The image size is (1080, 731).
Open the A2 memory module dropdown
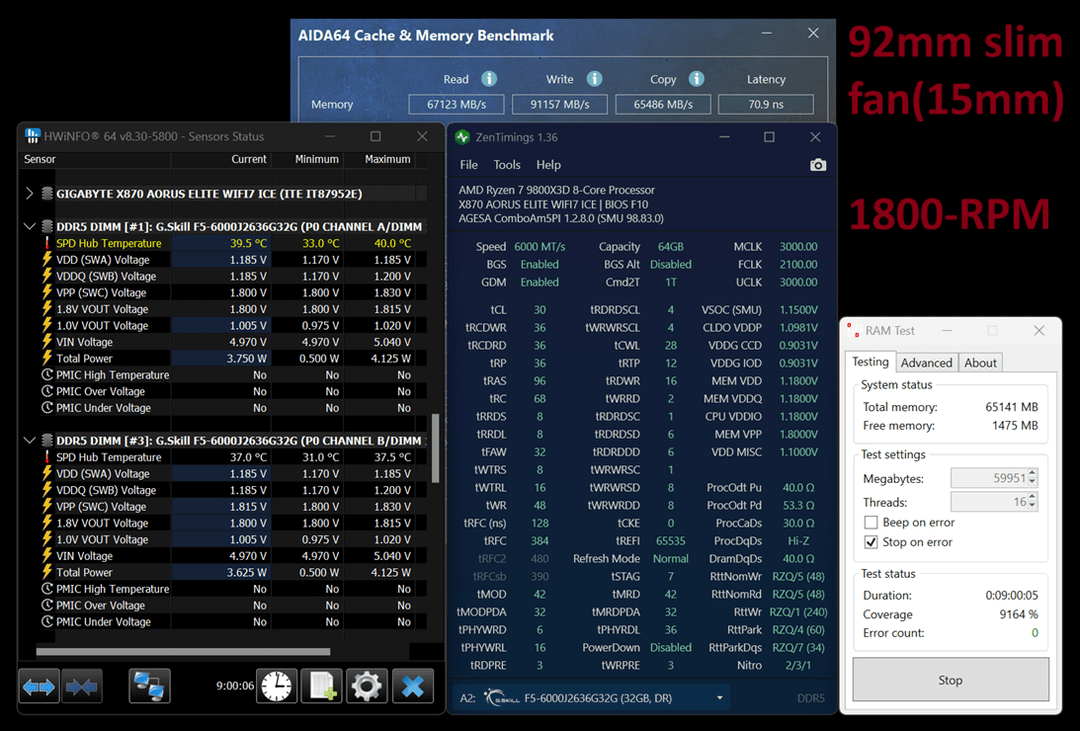pos(719,698)
